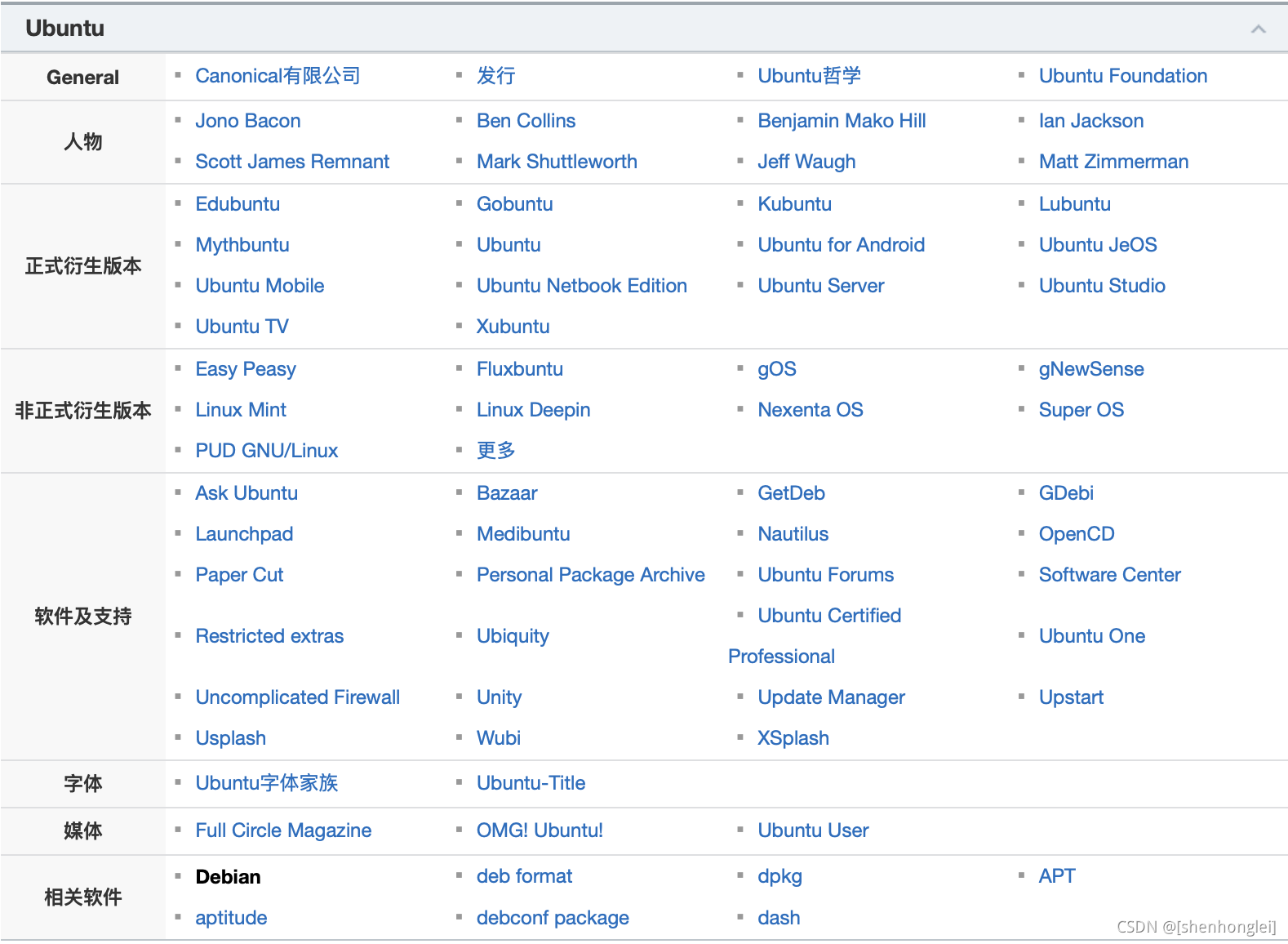
Task: Open the Kubuntu link
Action: click(795, 204)
